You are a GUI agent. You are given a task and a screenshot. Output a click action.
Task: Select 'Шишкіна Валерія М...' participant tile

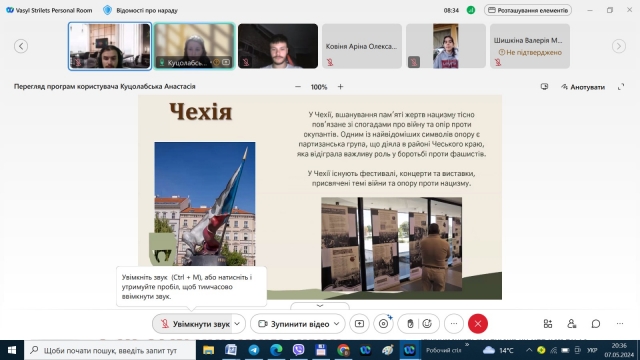[x=530, y=46]
